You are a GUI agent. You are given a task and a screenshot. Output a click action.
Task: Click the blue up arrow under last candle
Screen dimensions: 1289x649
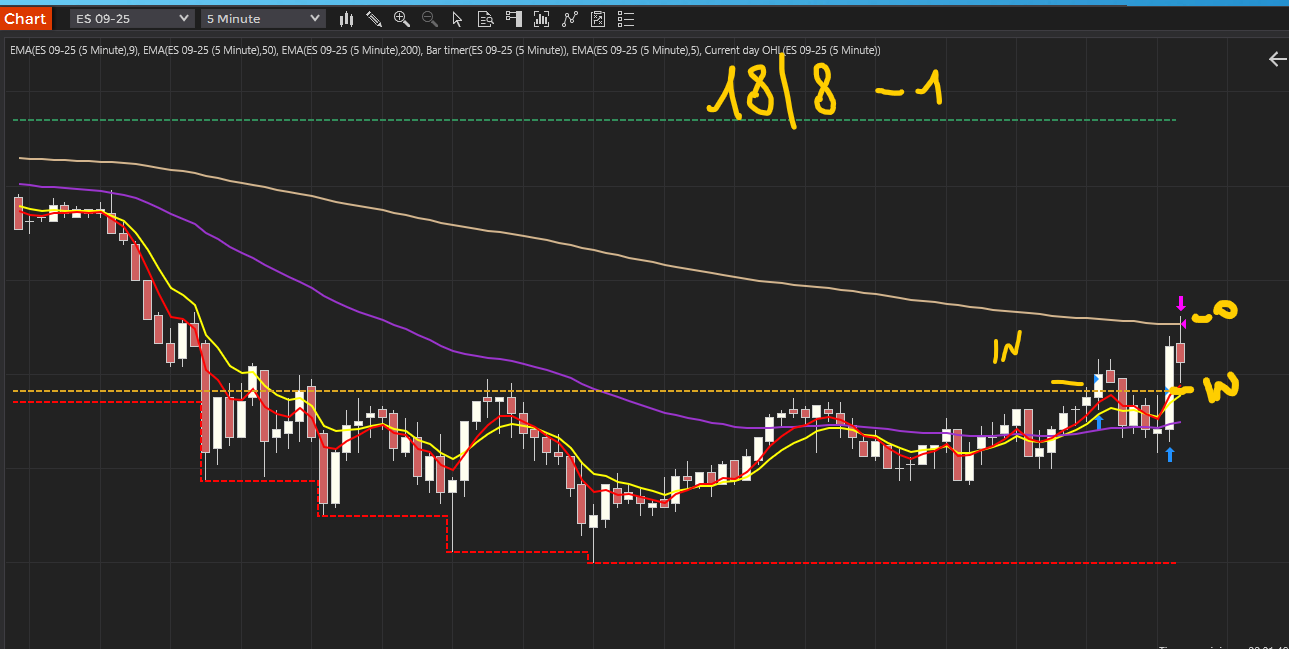[1170, 455]
